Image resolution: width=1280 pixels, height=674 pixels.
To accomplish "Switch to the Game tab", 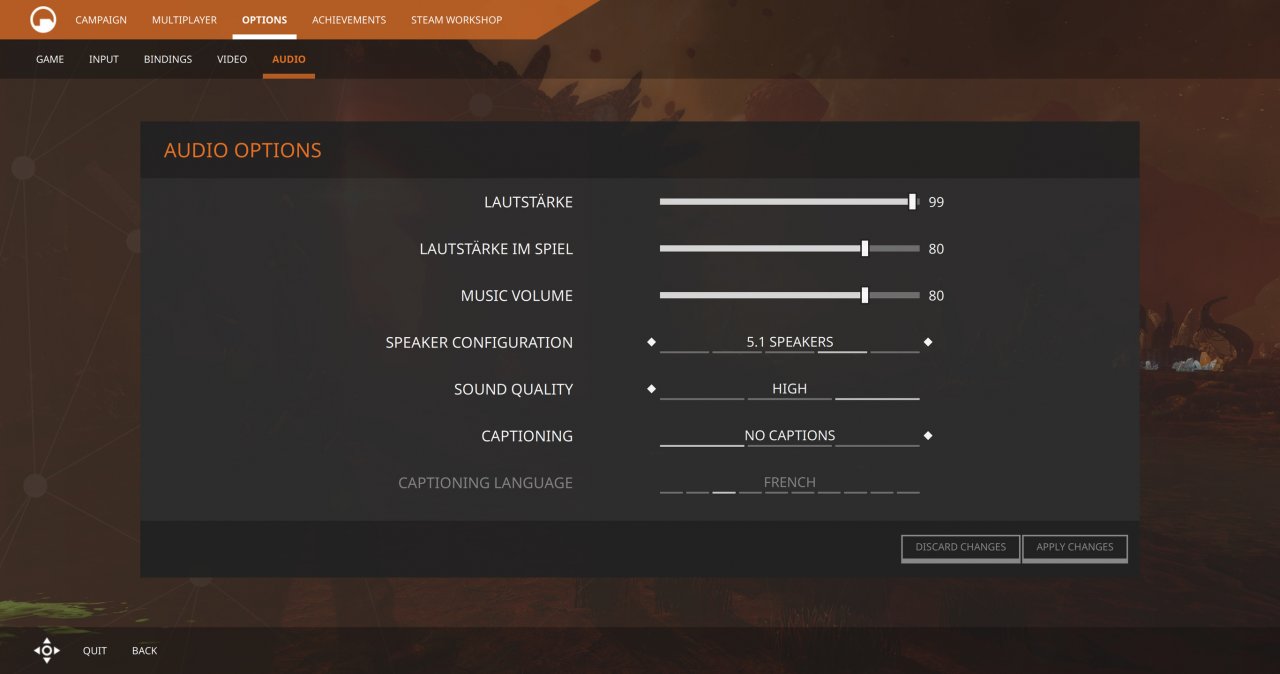I will [x=50, y=59].
